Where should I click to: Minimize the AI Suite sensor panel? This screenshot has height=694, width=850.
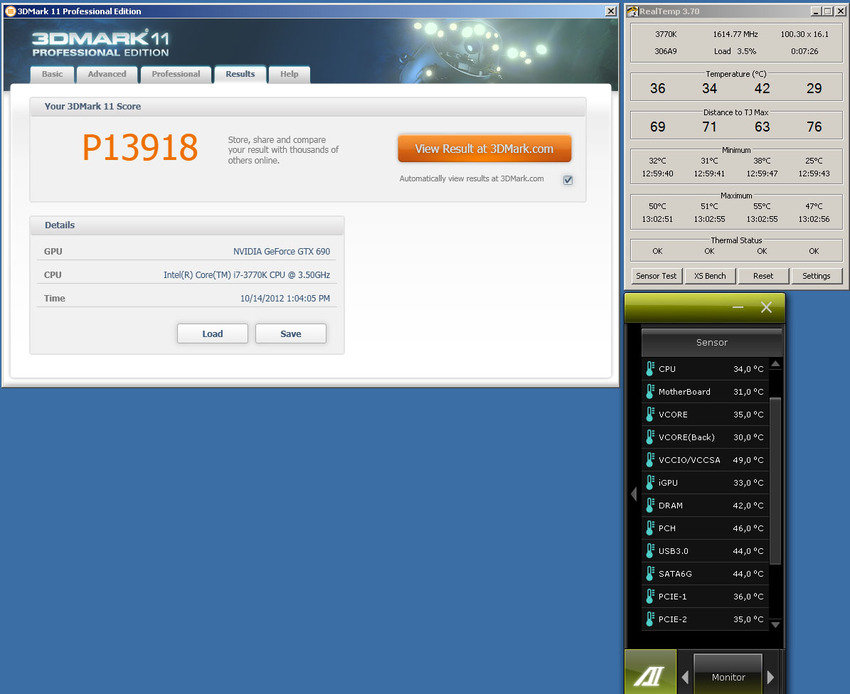tap(738, 307)
